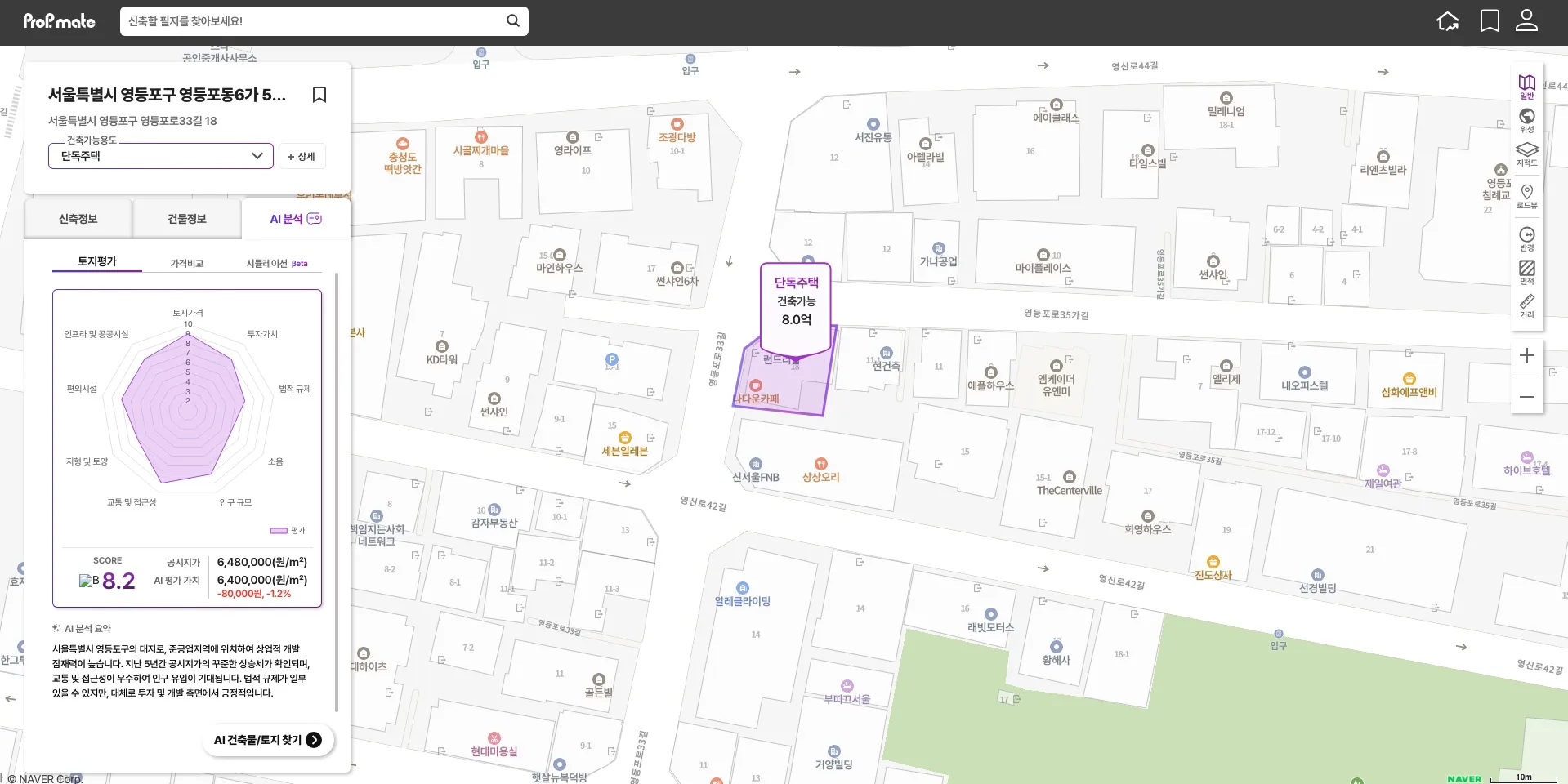Select the AI 분석 tab
1568x784 pixels.
(x=296, y=219)
